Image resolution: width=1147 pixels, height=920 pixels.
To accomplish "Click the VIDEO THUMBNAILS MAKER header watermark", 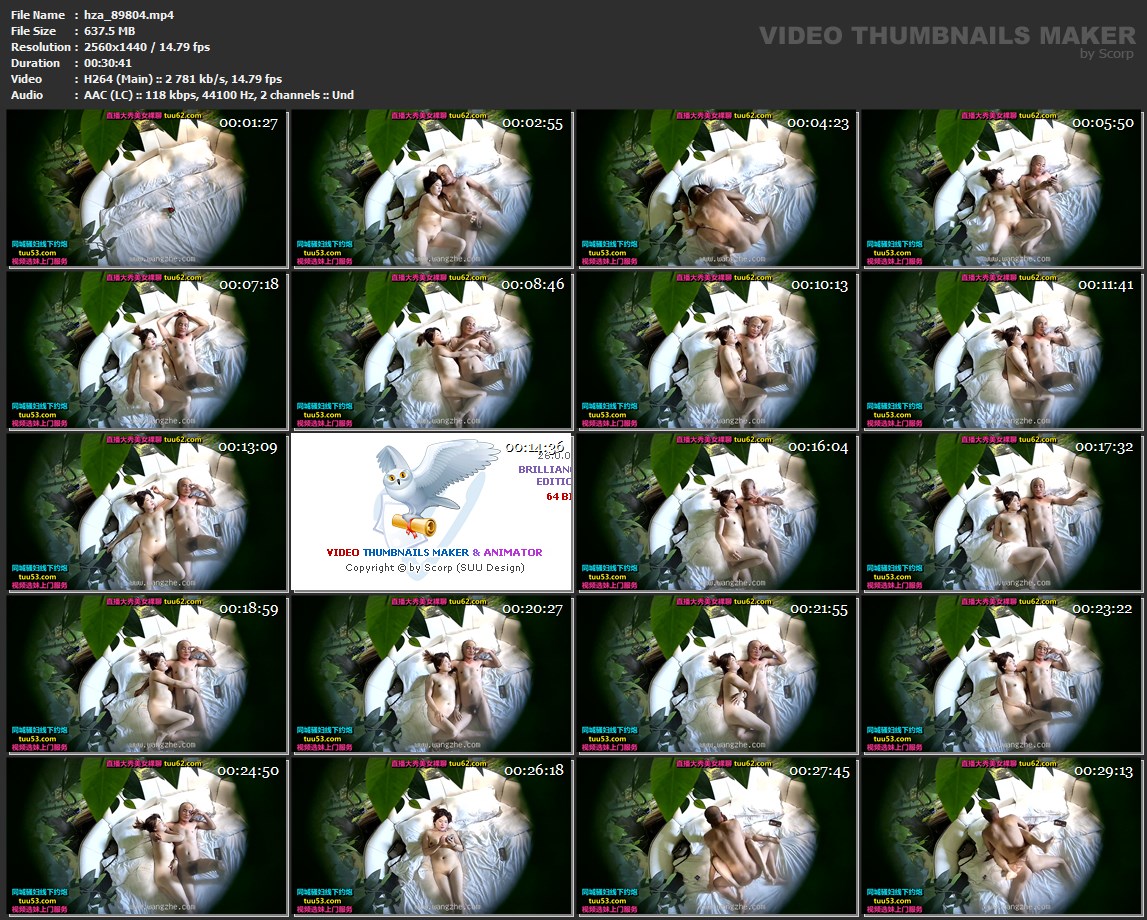I will click(x=947, y=36).
